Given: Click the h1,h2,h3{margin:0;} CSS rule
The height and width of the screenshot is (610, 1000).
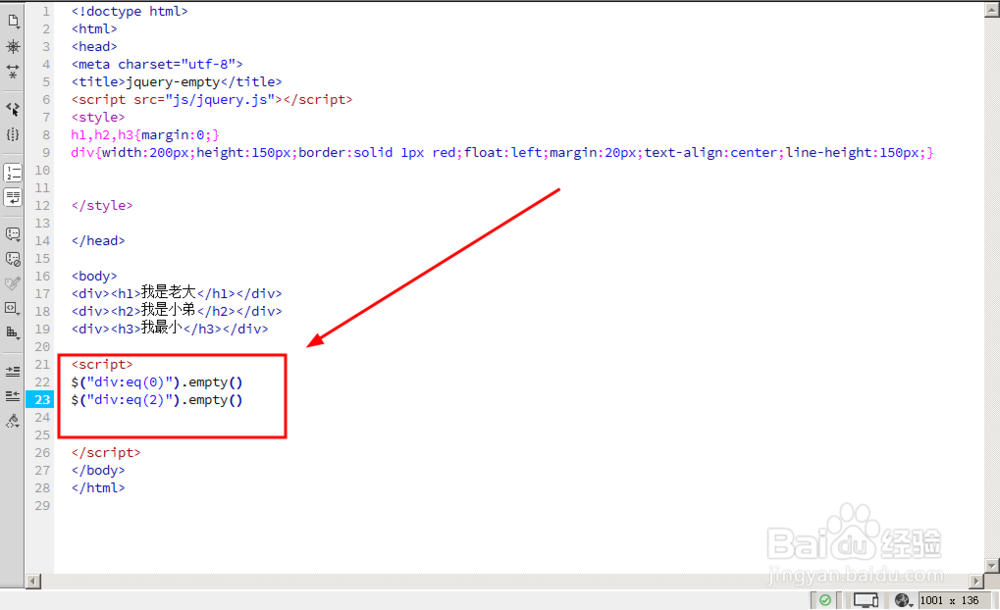Looking at the screenshot, I should [x=145, y=135].
